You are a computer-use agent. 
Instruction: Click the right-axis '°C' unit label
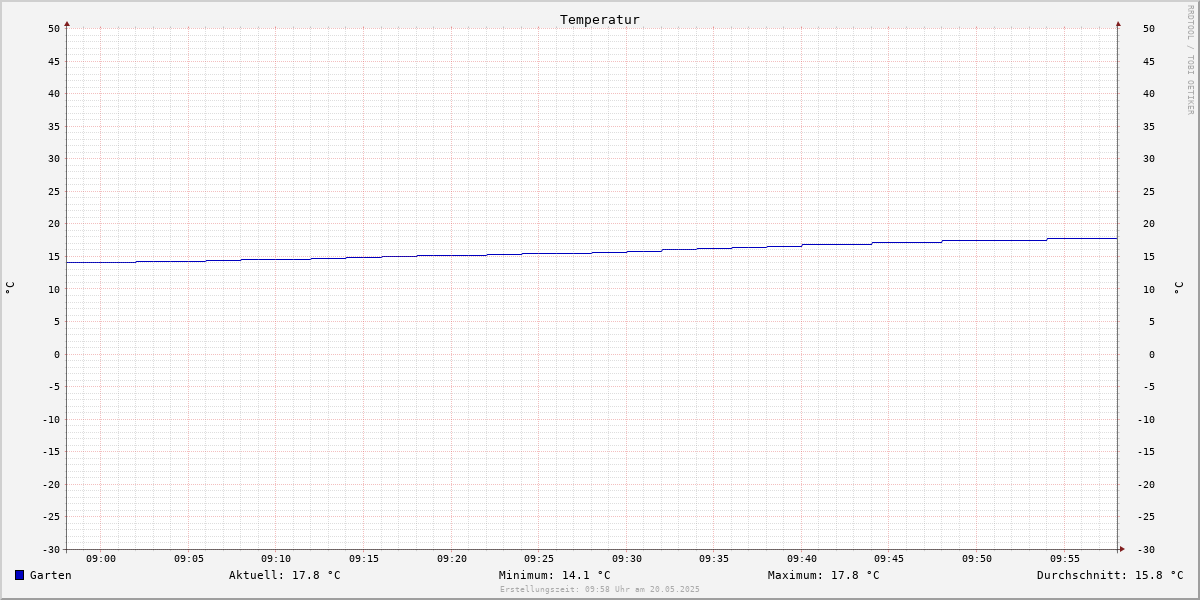click(1179, 288)
